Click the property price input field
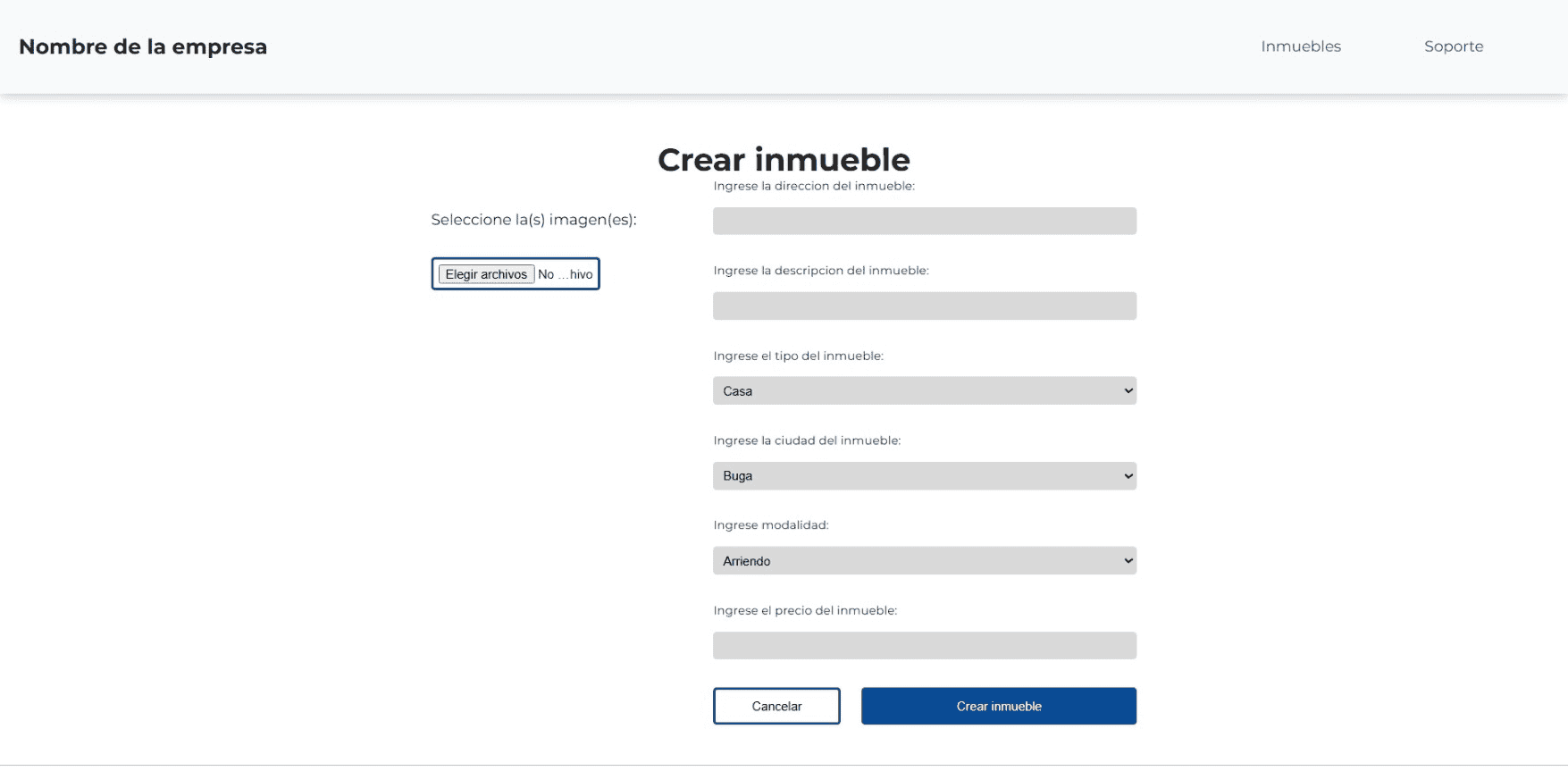This screenshot has width=1568, height=771. [924, 646]
